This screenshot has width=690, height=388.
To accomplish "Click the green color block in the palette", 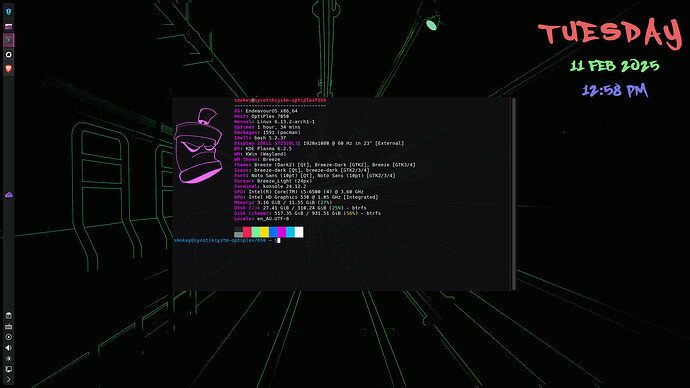I will (256, 232).
